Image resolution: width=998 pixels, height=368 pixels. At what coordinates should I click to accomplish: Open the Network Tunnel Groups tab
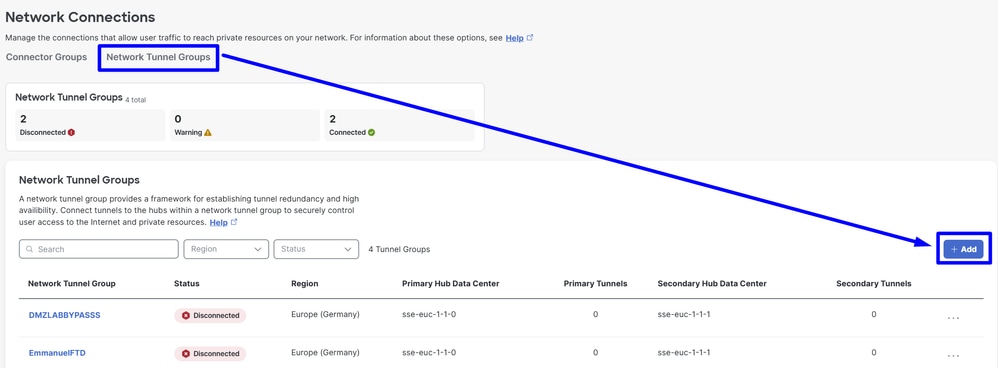[158, 57]
